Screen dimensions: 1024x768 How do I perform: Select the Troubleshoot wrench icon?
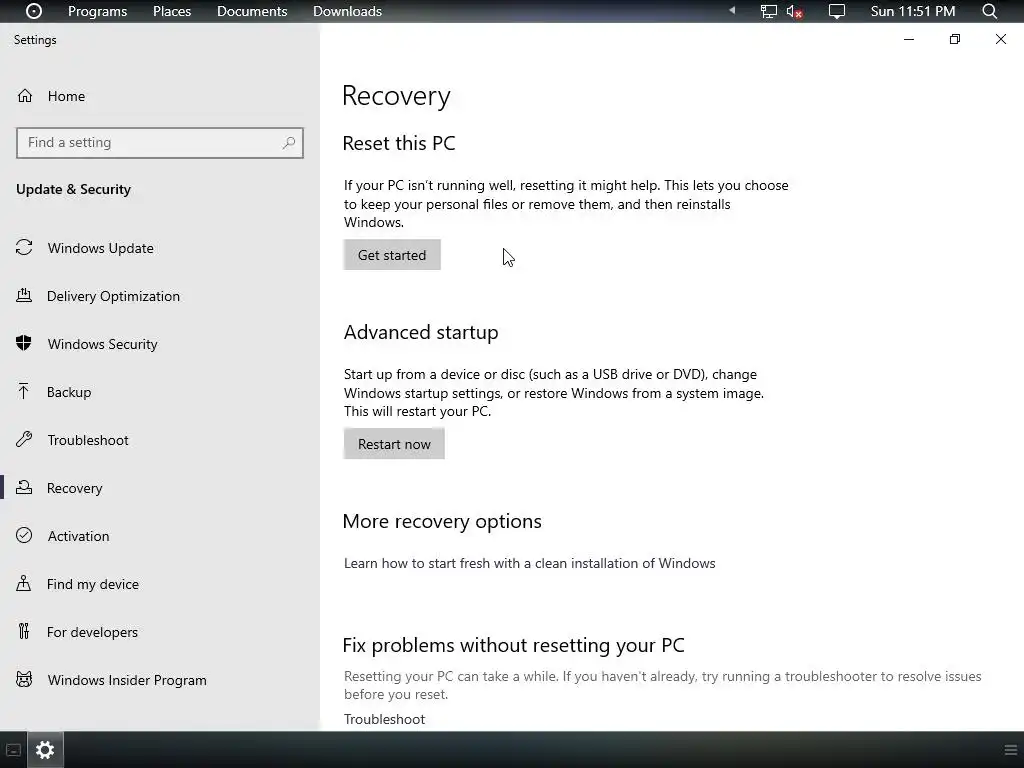[x=24, y=440]
